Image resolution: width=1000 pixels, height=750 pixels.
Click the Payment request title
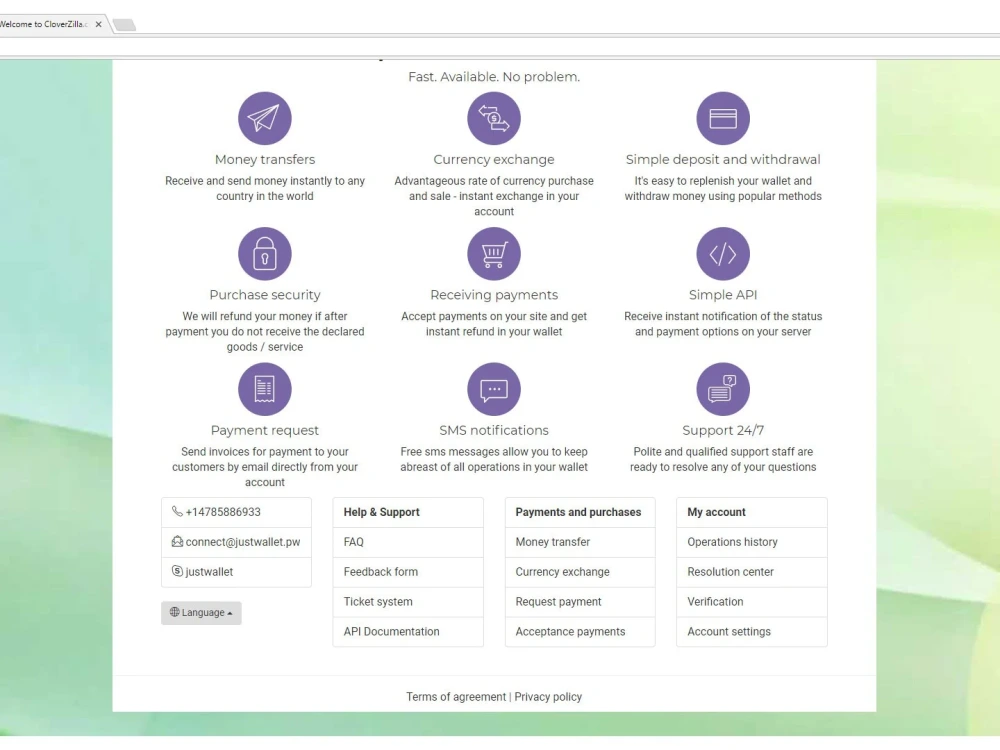point(265,430)
